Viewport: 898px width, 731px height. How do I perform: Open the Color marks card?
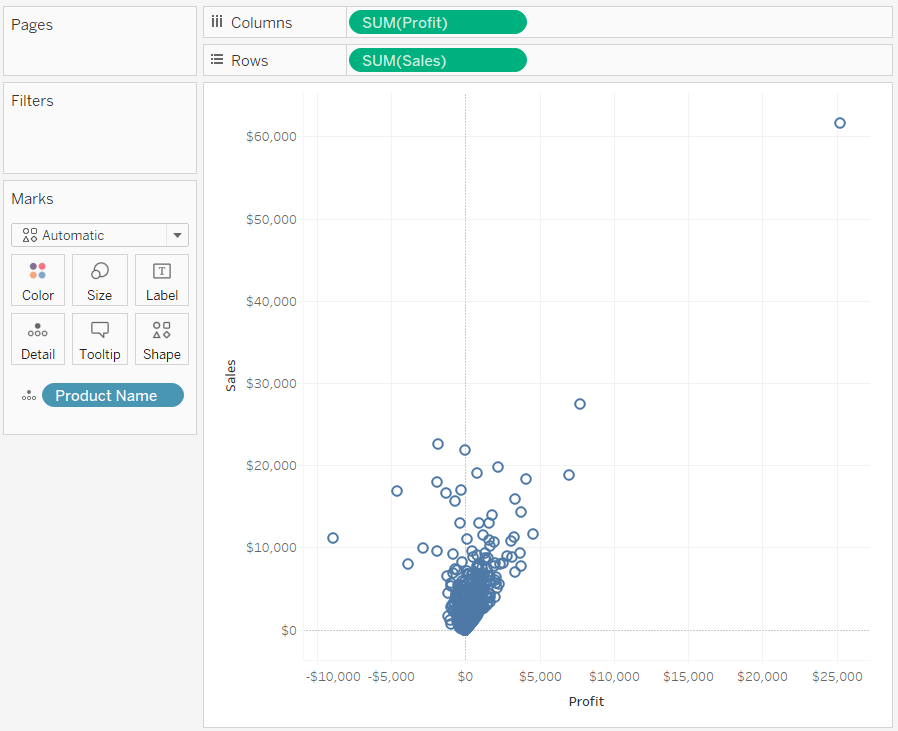pos(37,279)
